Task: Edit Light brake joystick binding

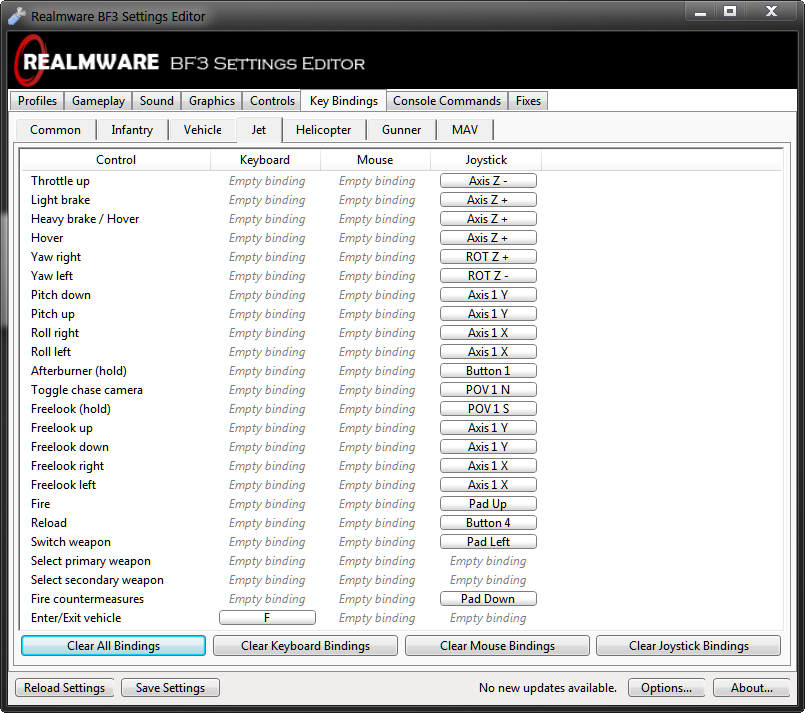Action: tap(488, 200)
